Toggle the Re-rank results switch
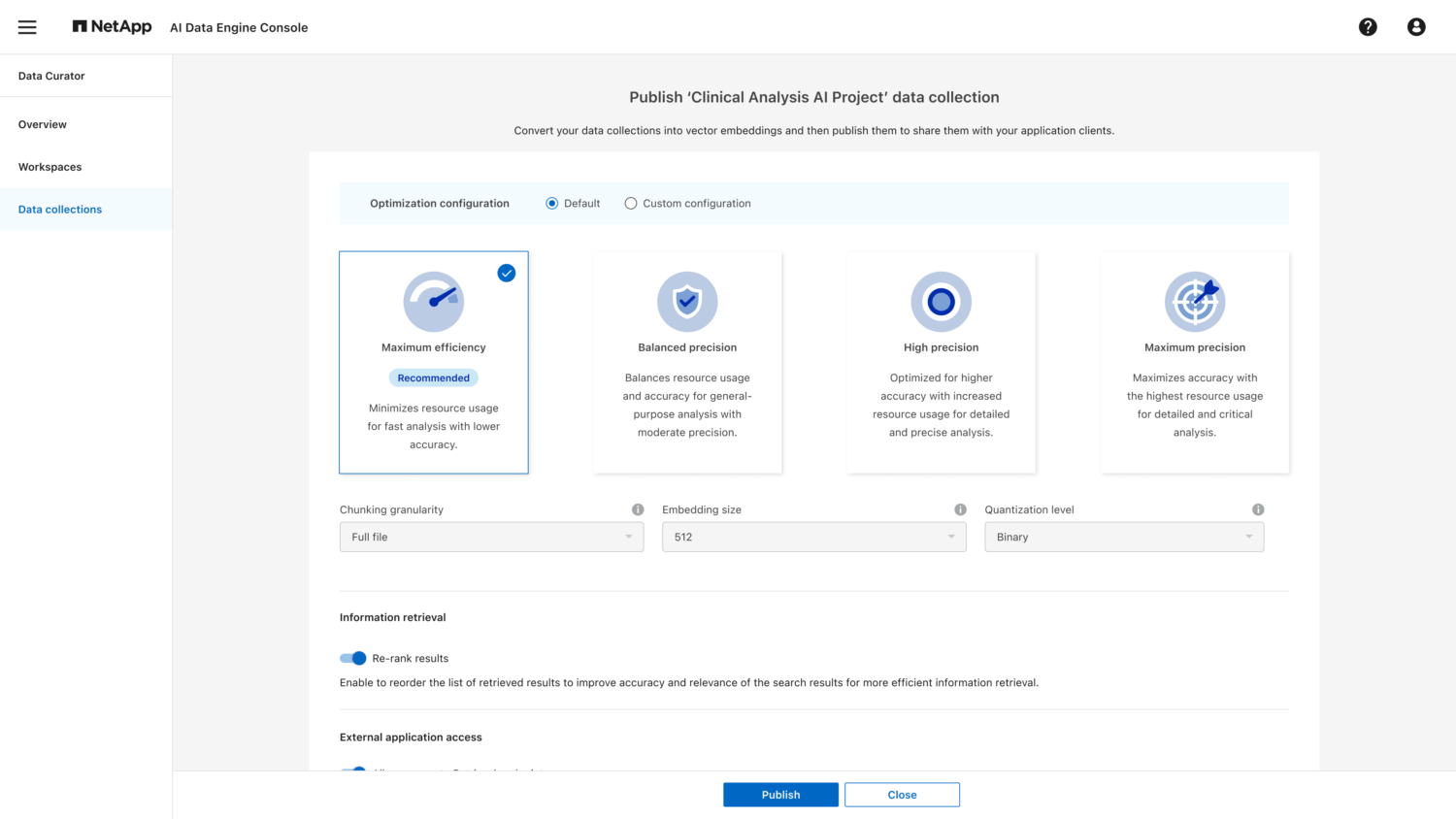 353,658
